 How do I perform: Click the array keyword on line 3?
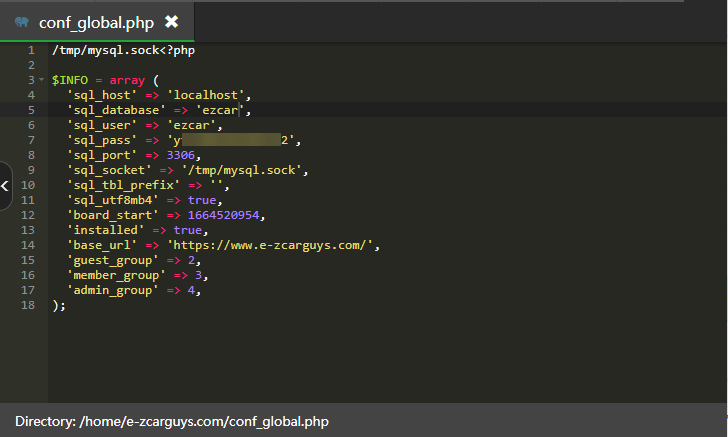pyautogui.click(x=127, y=80)
